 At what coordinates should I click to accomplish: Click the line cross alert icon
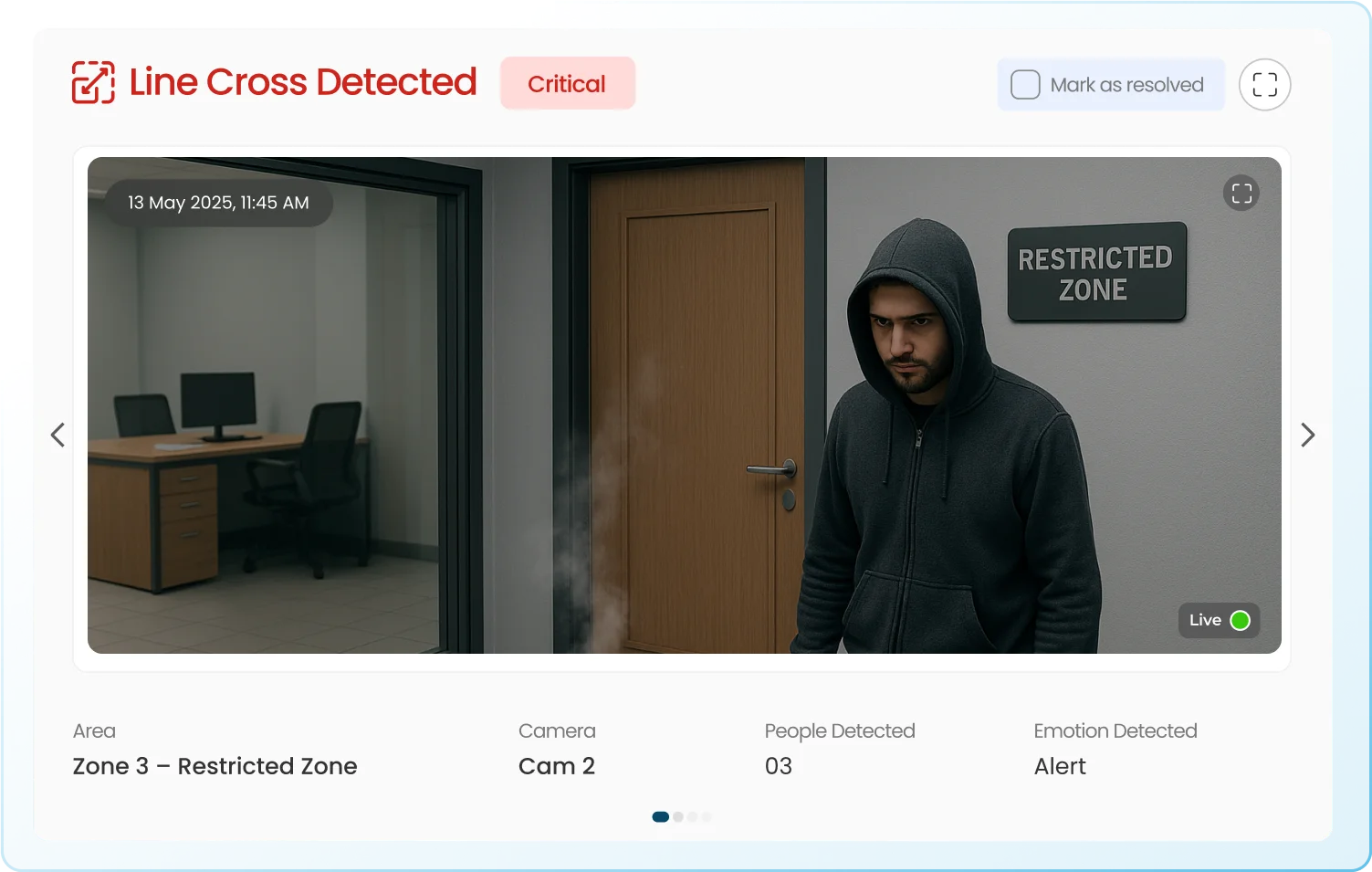tap(93, 83)
